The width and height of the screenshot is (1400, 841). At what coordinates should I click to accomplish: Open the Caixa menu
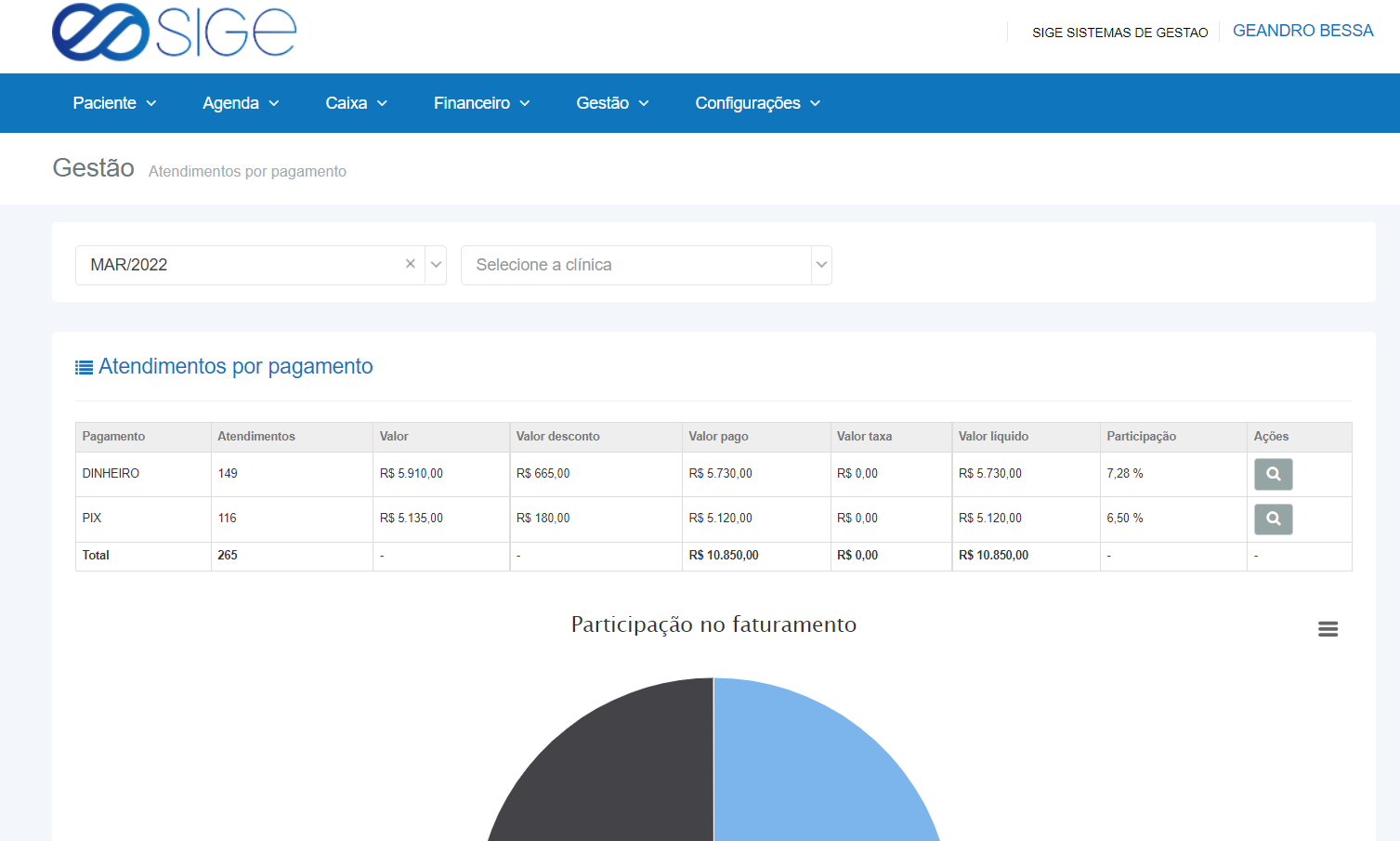coord(356,103)
